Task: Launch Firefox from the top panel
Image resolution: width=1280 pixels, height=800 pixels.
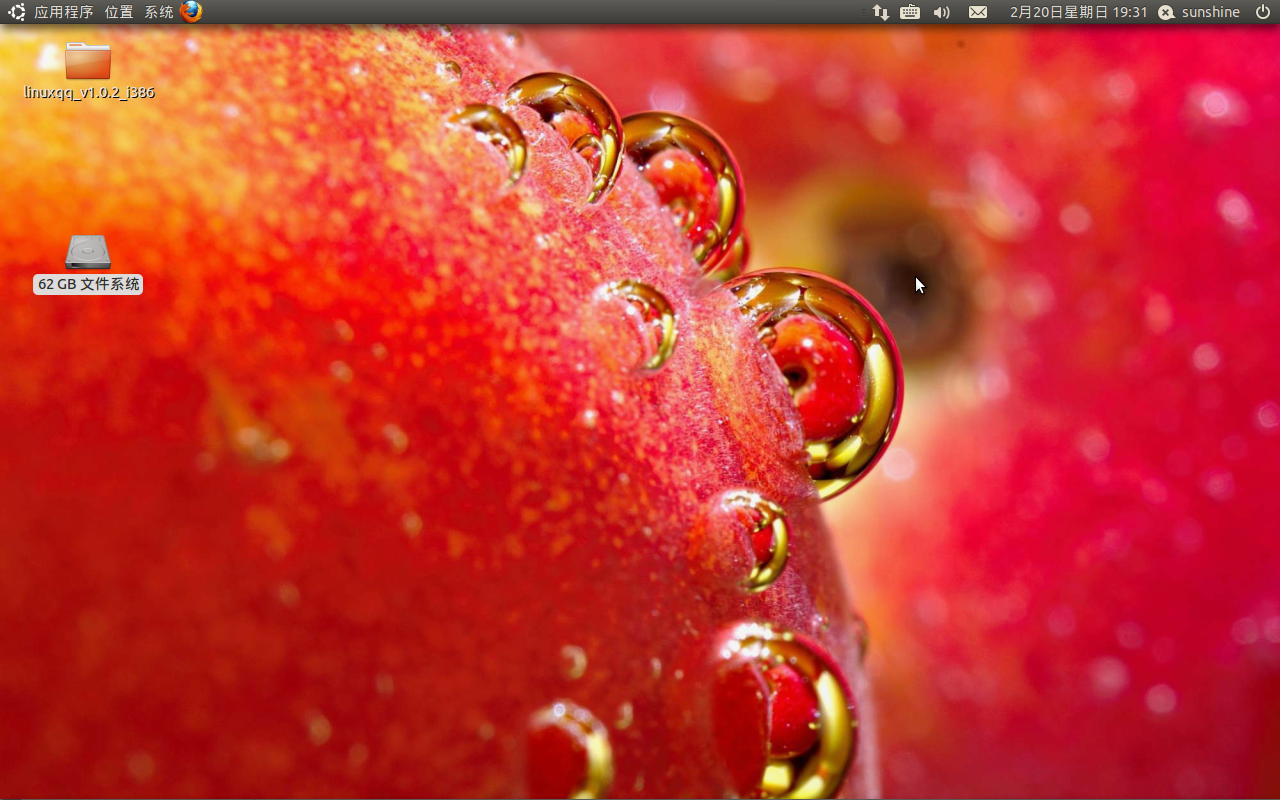Action: pos(191,12)
